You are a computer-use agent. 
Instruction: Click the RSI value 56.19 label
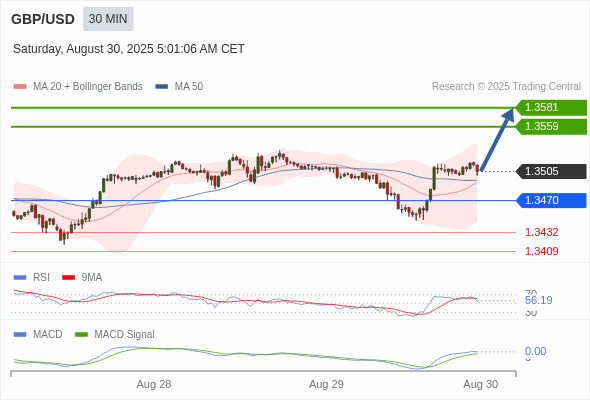point(538,300)
